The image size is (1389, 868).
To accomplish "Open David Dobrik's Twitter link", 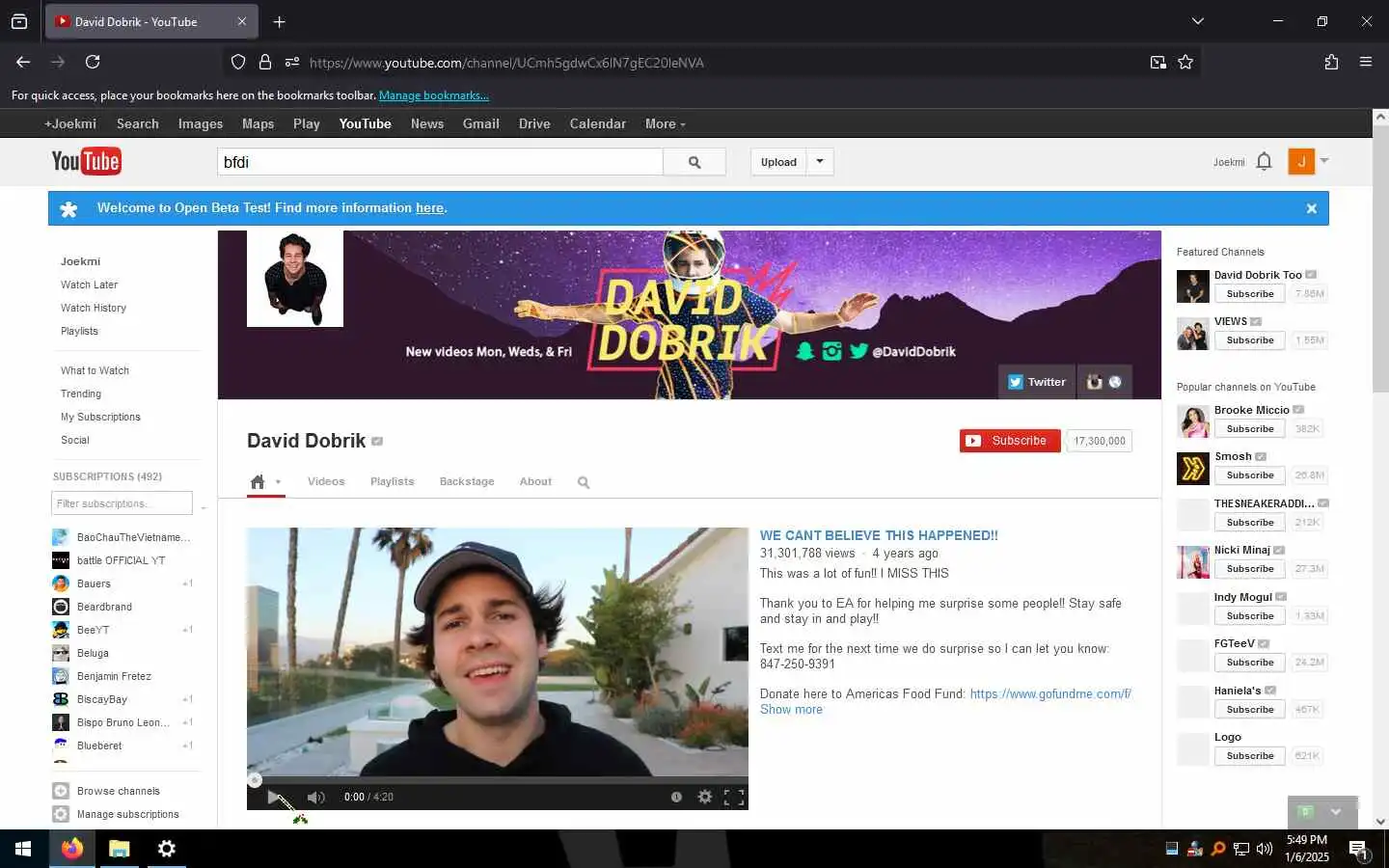I will coord(1037,382).
